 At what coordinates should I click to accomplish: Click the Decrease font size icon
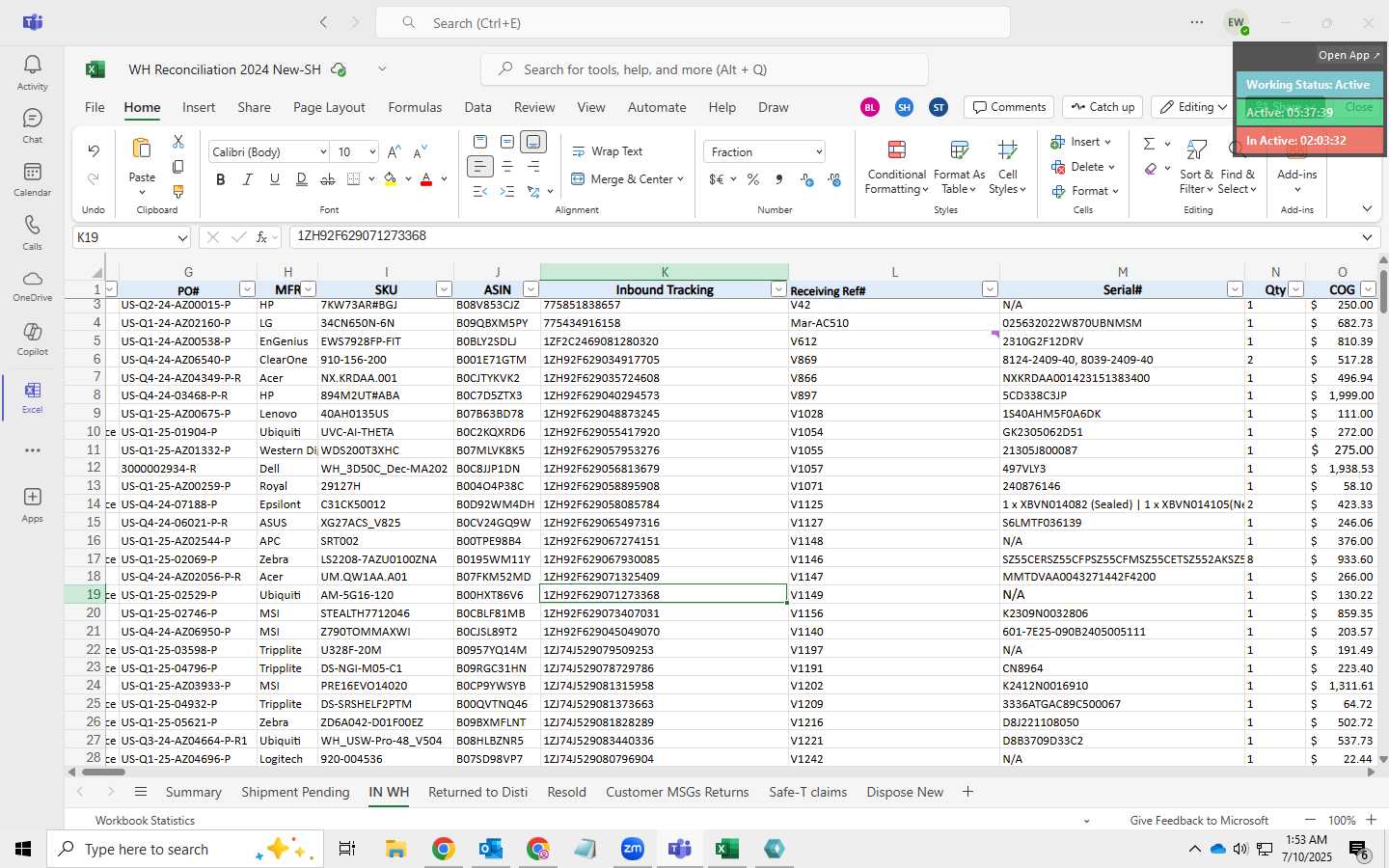[420, 152]
